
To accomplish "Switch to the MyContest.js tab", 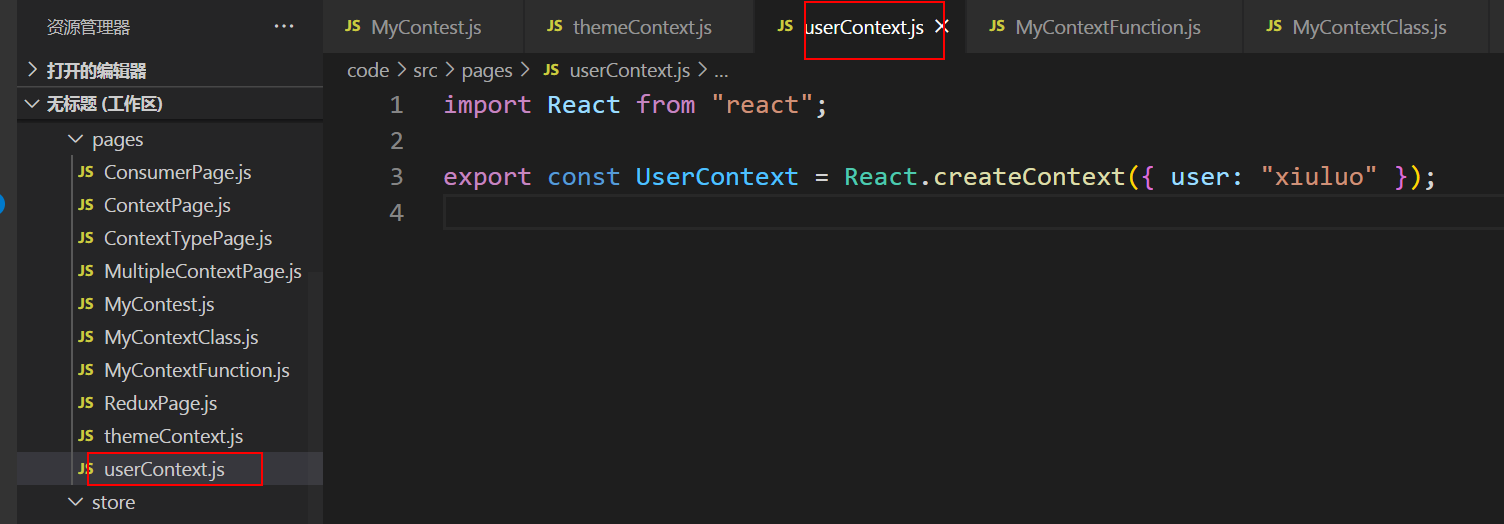I will tap(425, 27).
